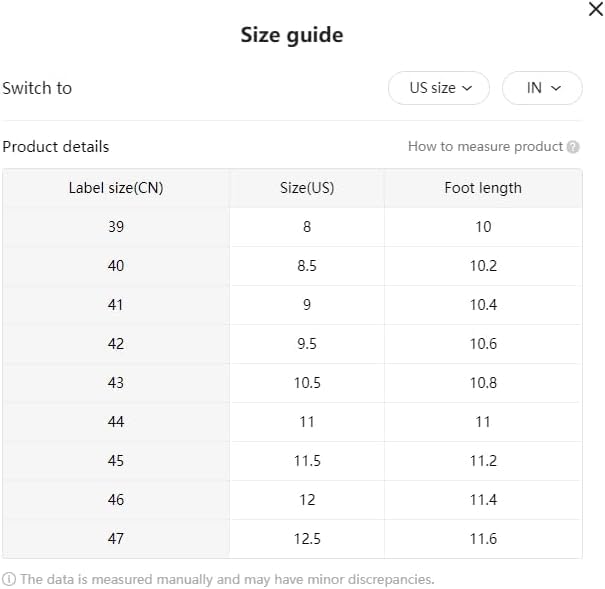Open the US size dropdown
The height and width of the screenshot is (589, 605).
coord(438,88)
